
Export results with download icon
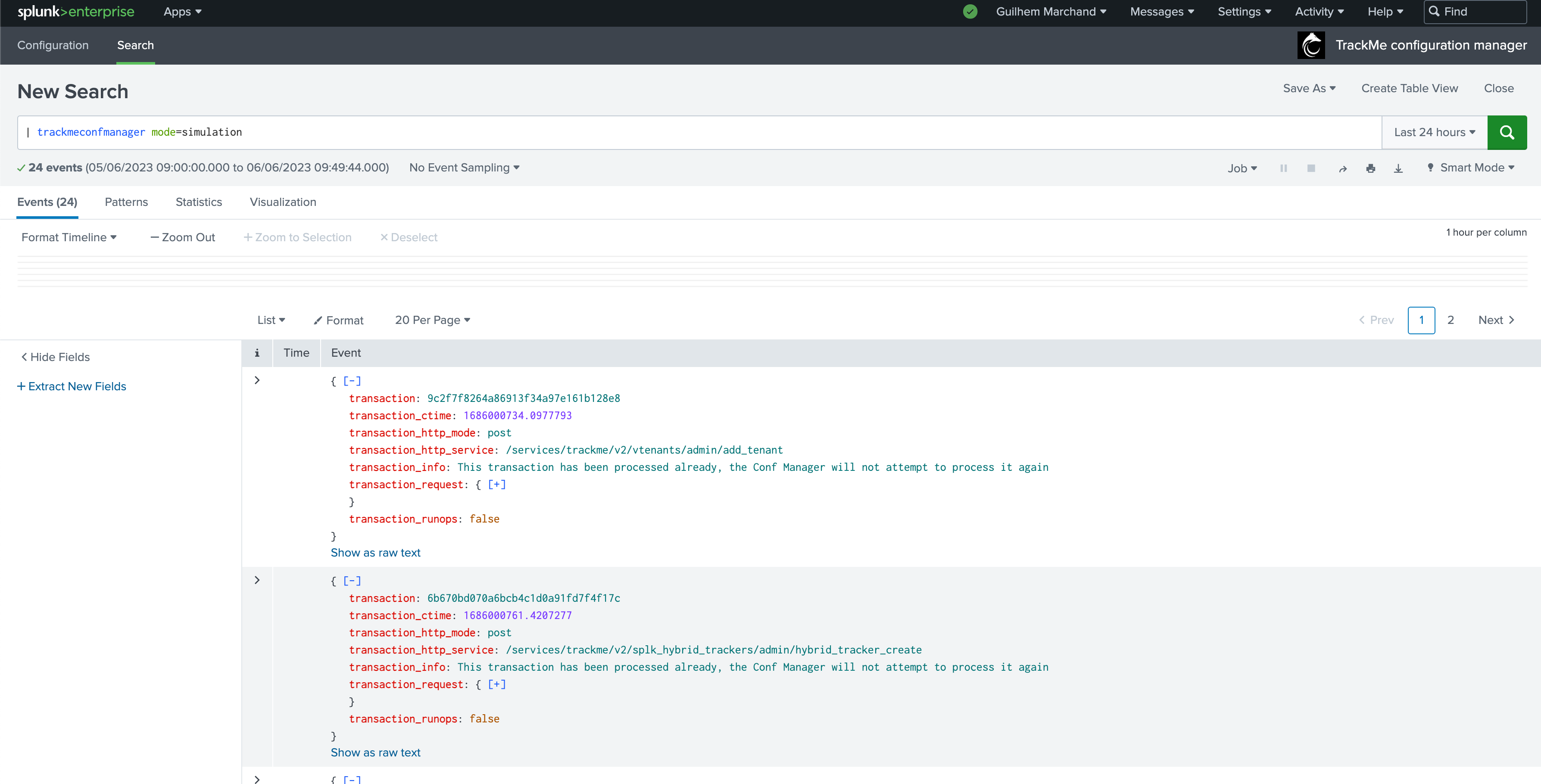[1398, 168]
